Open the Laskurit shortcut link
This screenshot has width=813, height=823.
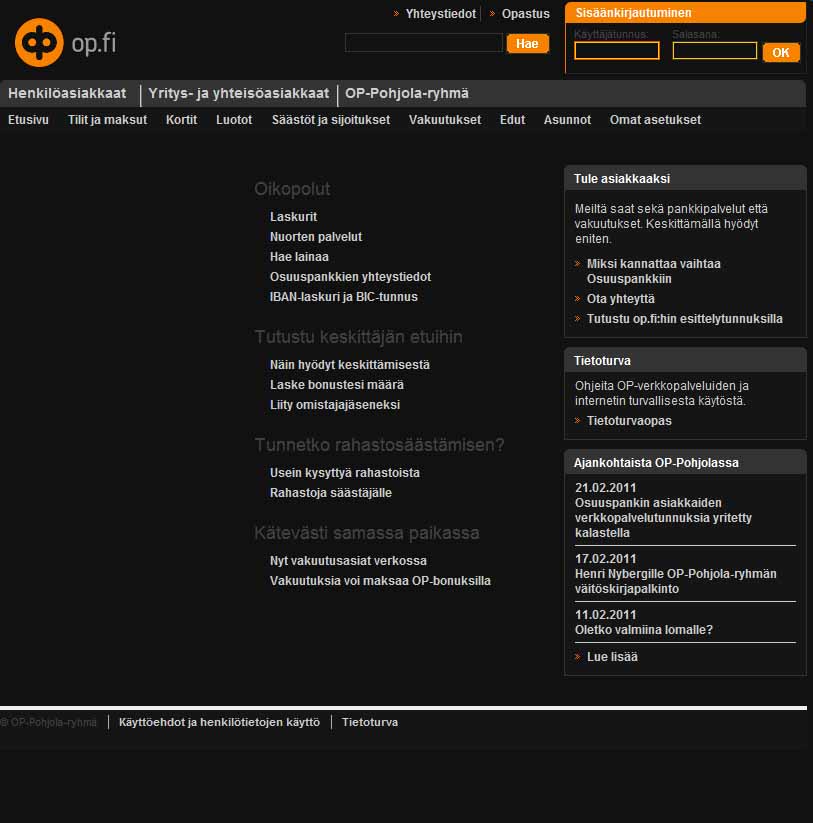[x=293, y=217]
